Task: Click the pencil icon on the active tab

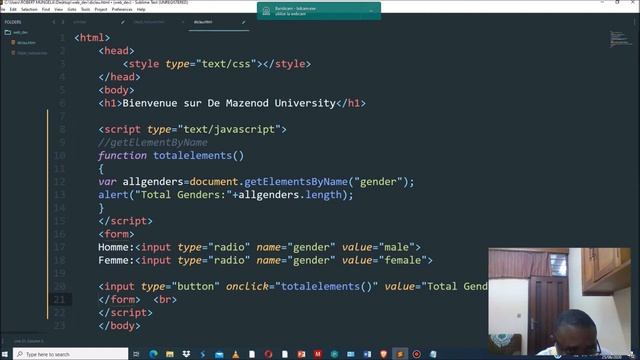Action: click(x=244, y=22)
